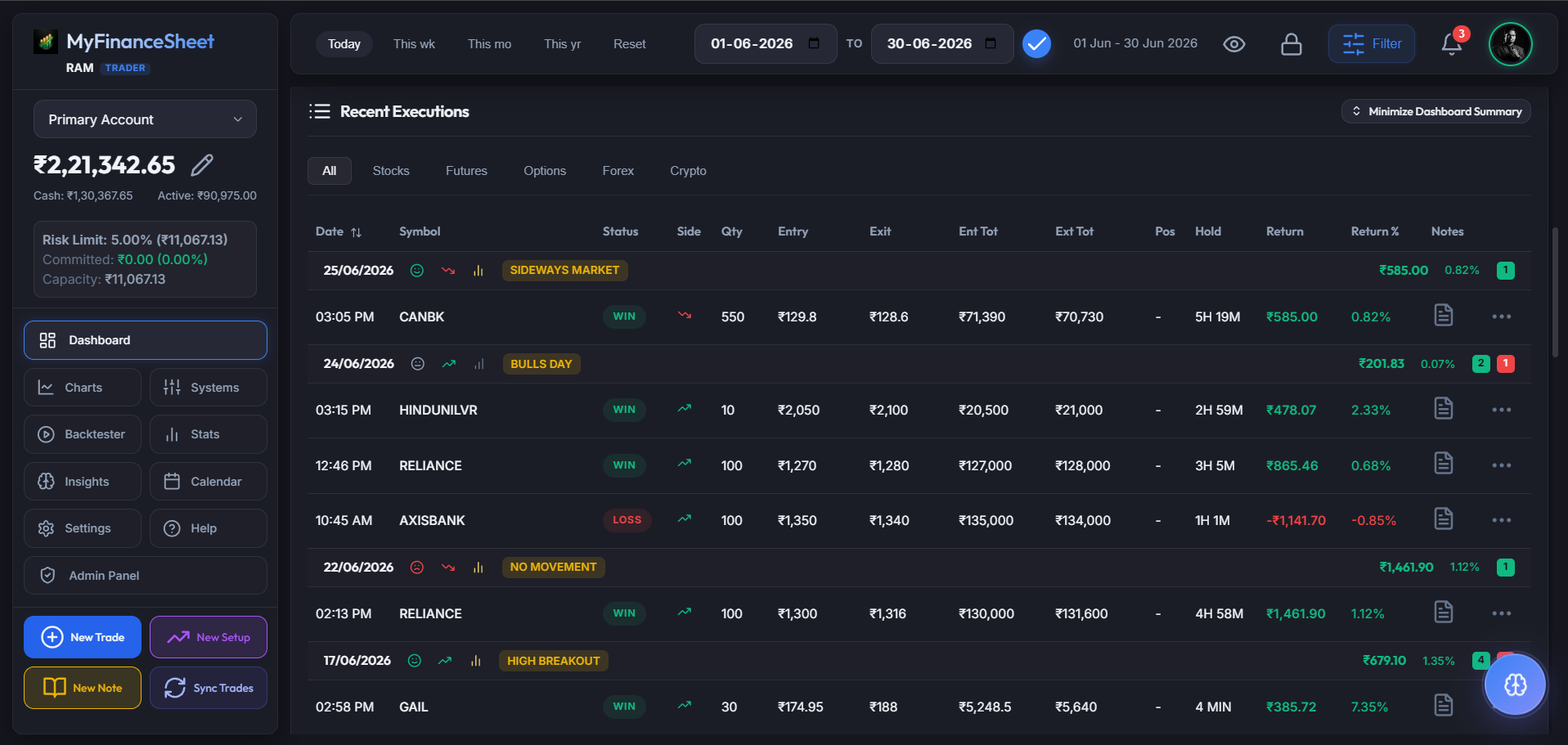The image size is (1568, 745).
Task: Open notes for 02:13 PM RELIANCE trade
Action: click(1444, 612)
